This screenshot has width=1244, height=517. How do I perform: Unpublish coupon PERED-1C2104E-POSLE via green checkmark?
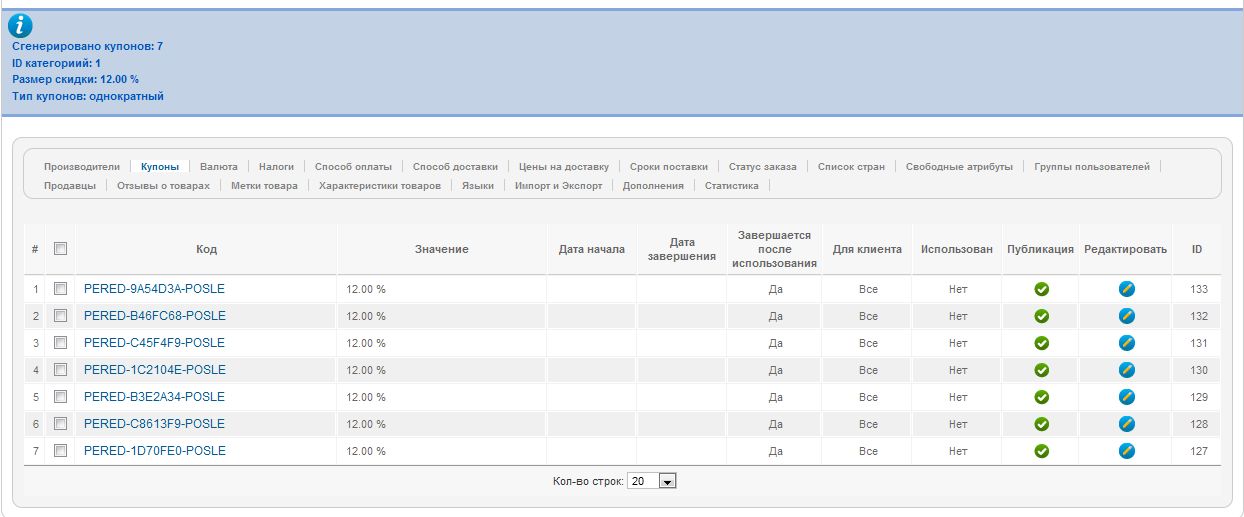1041,370
